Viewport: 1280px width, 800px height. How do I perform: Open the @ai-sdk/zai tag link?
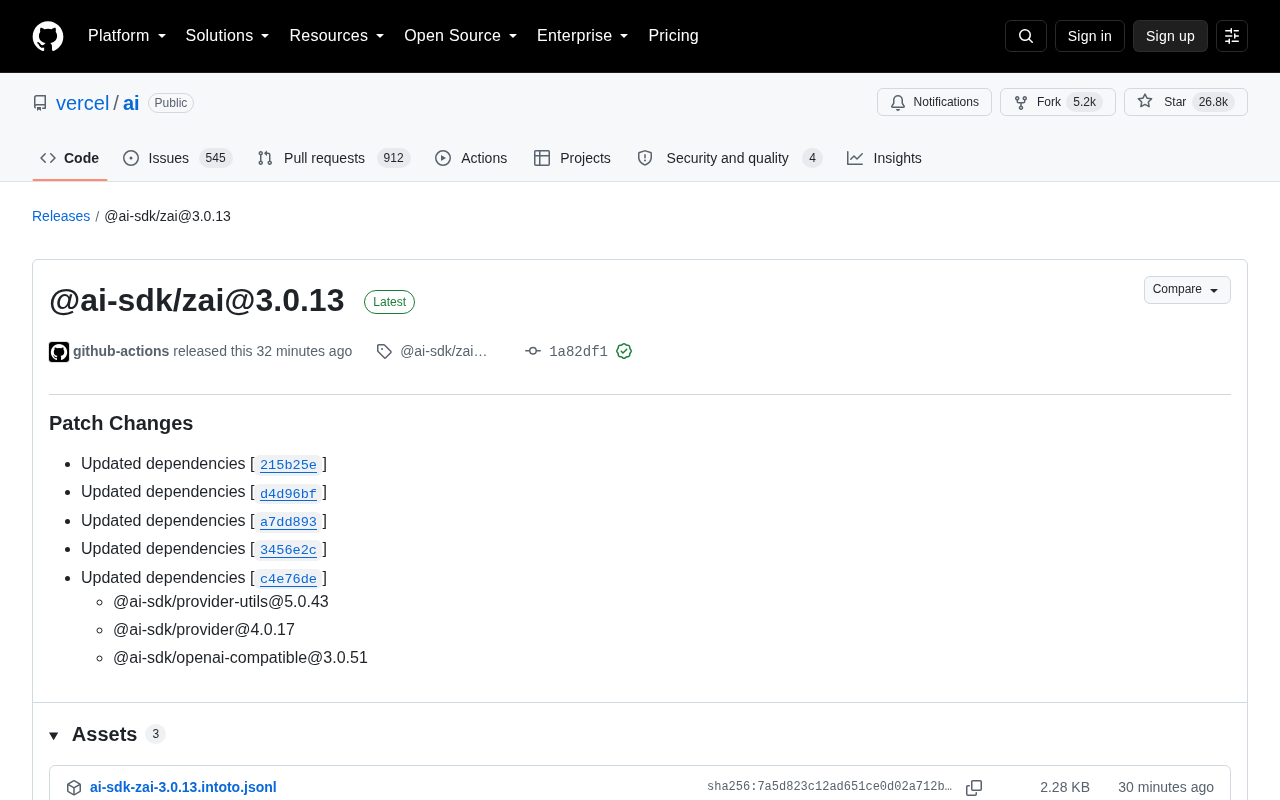[x=444, y=351]
